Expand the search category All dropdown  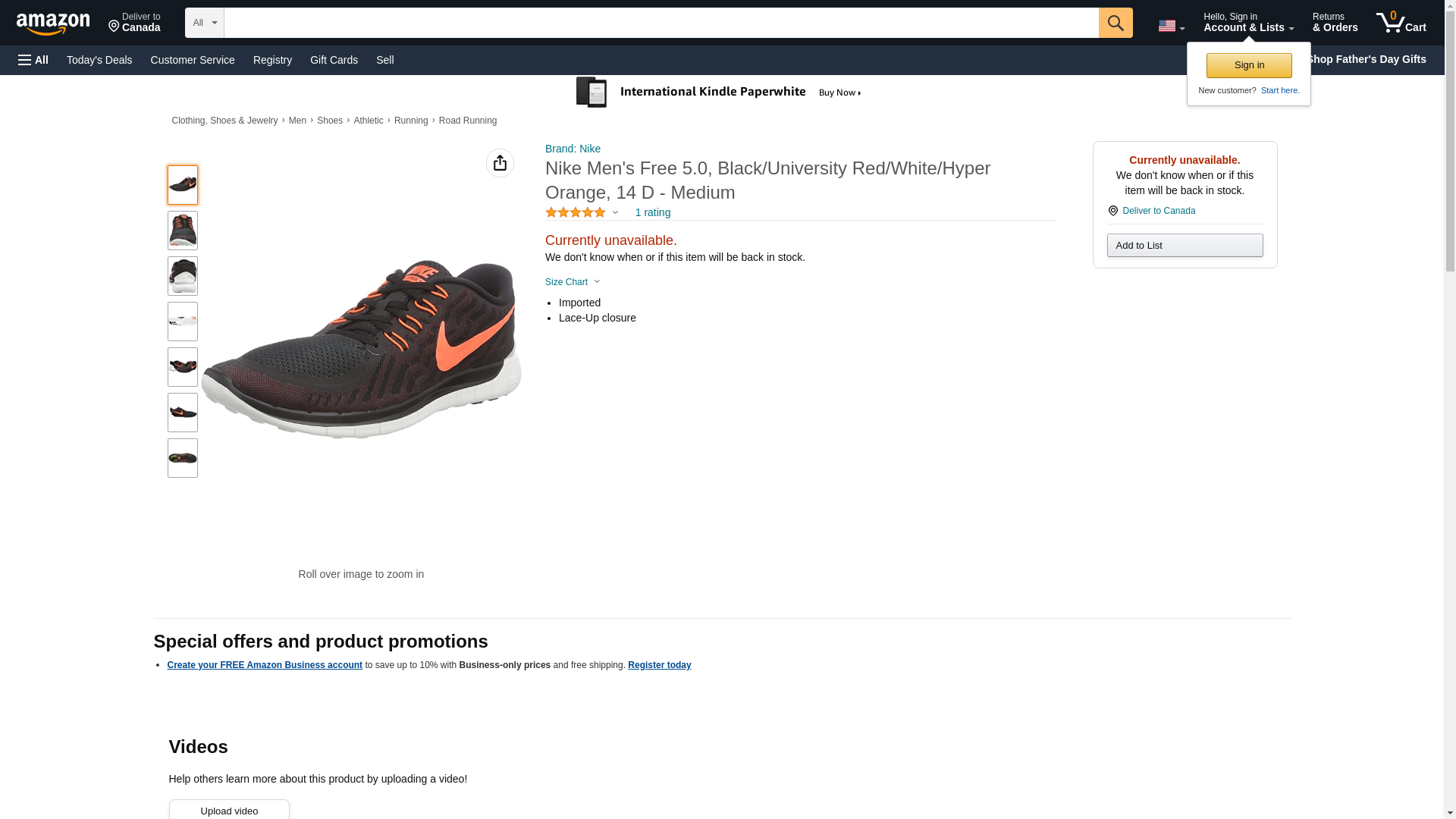tap(204, 23)
